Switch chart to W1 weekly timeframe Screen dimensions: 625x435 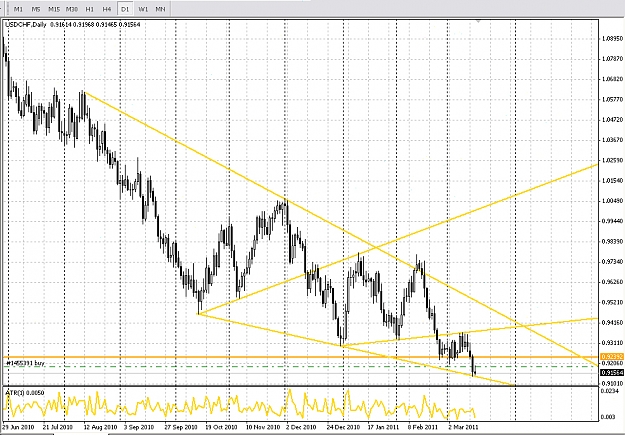point(143,9)
